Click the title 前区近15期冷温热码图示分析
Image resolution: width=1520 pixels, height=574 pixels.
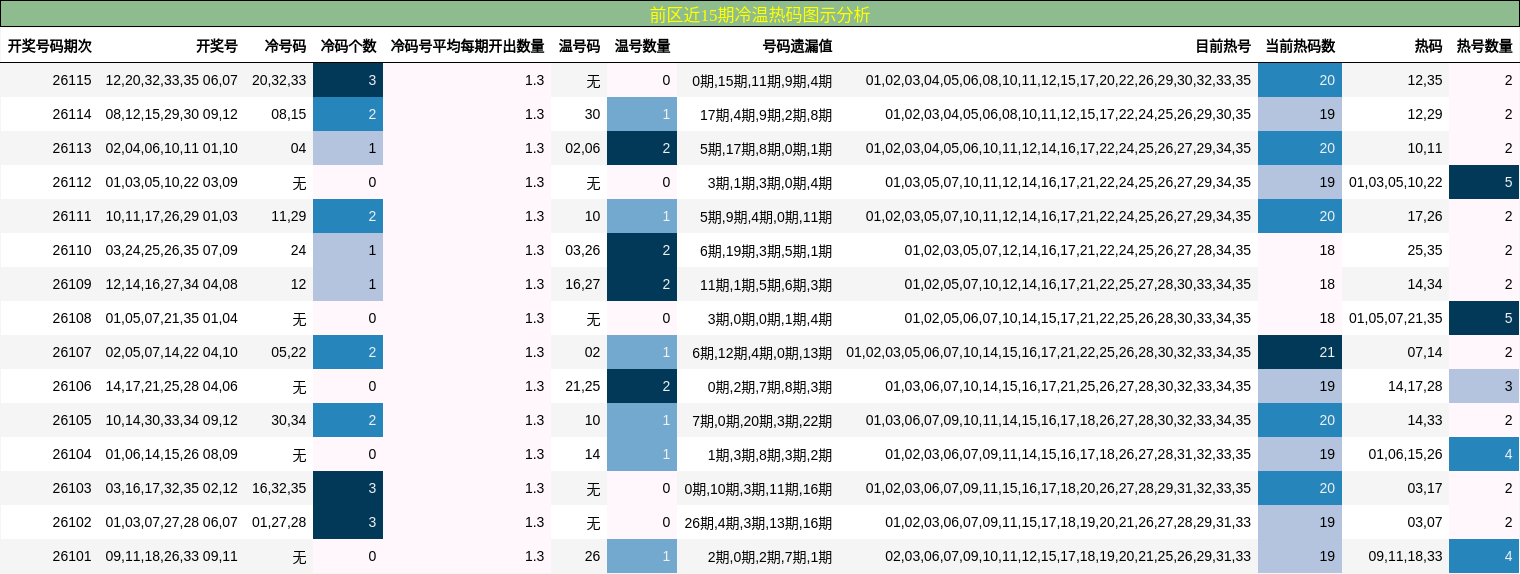click(x=760, y=14)
